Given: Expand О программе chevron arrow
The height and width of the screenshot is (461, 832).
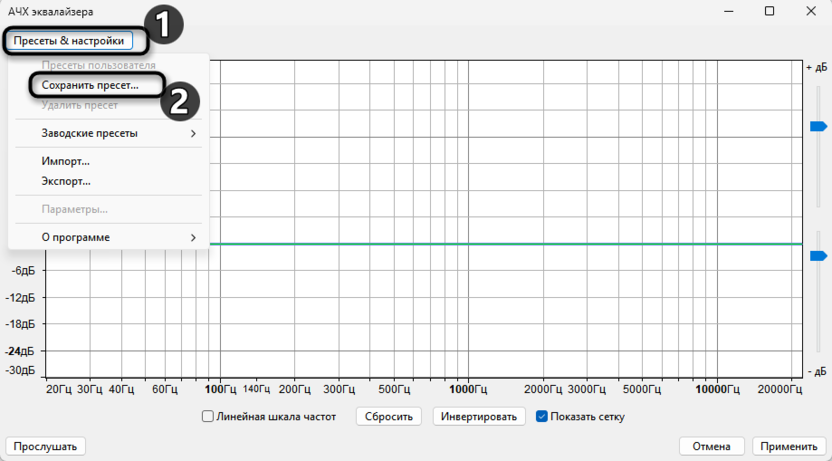Looking at the screenshot, I should (x=193, y=238).
